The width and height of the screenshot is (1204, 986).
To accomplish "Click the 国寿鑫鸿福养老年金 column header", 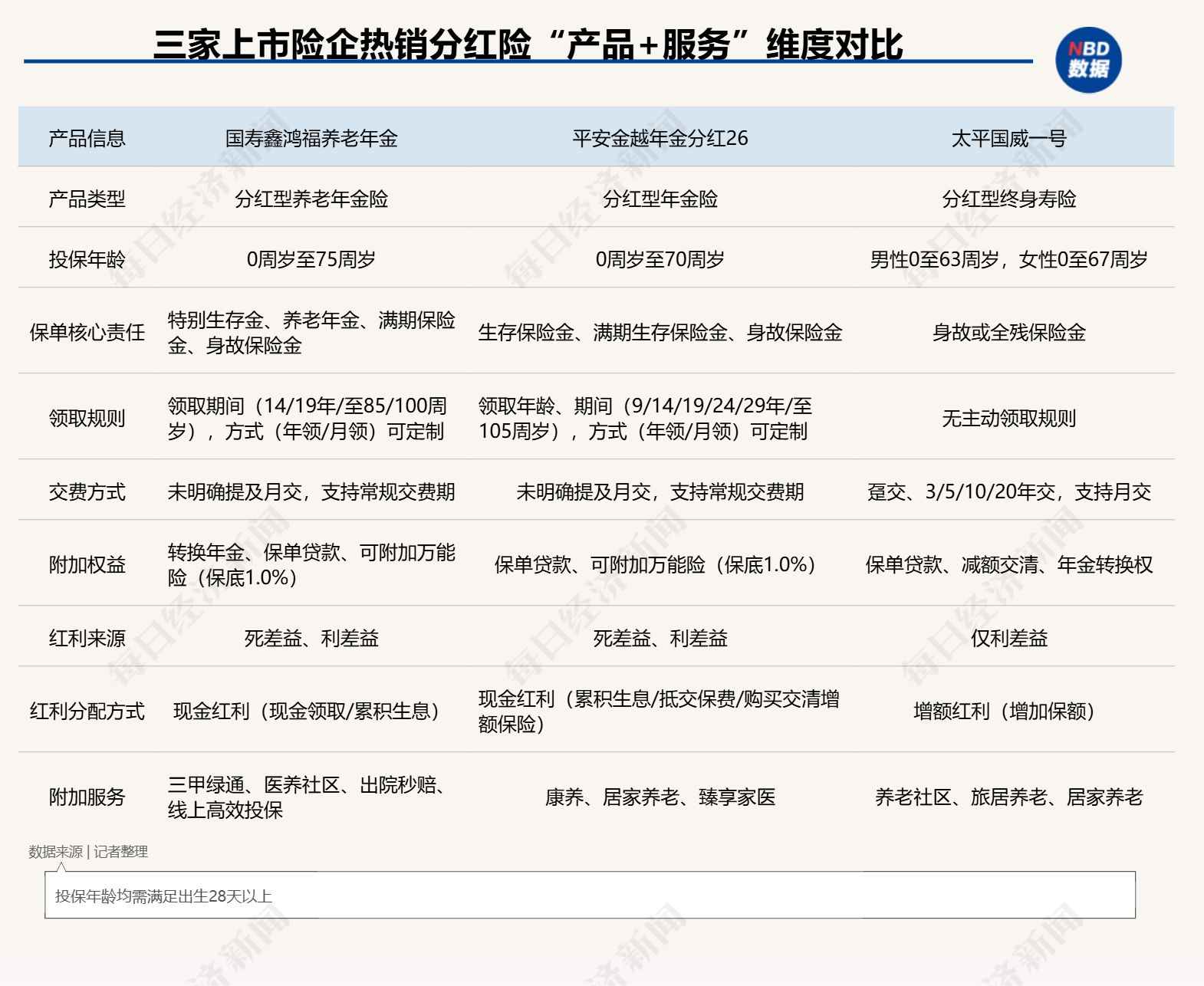I will click(311, 138).
